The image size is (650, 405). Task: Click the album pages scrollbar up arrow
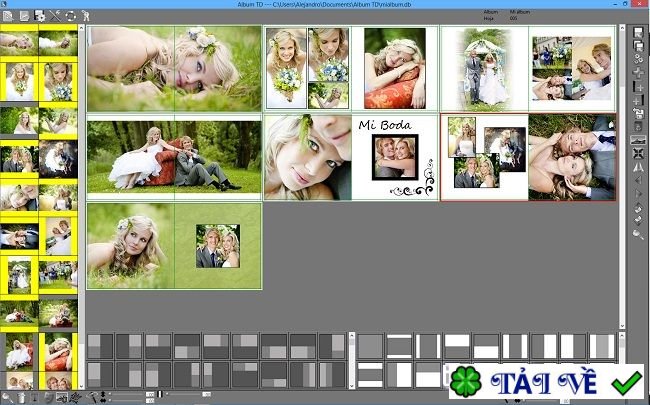click(622, 28)
